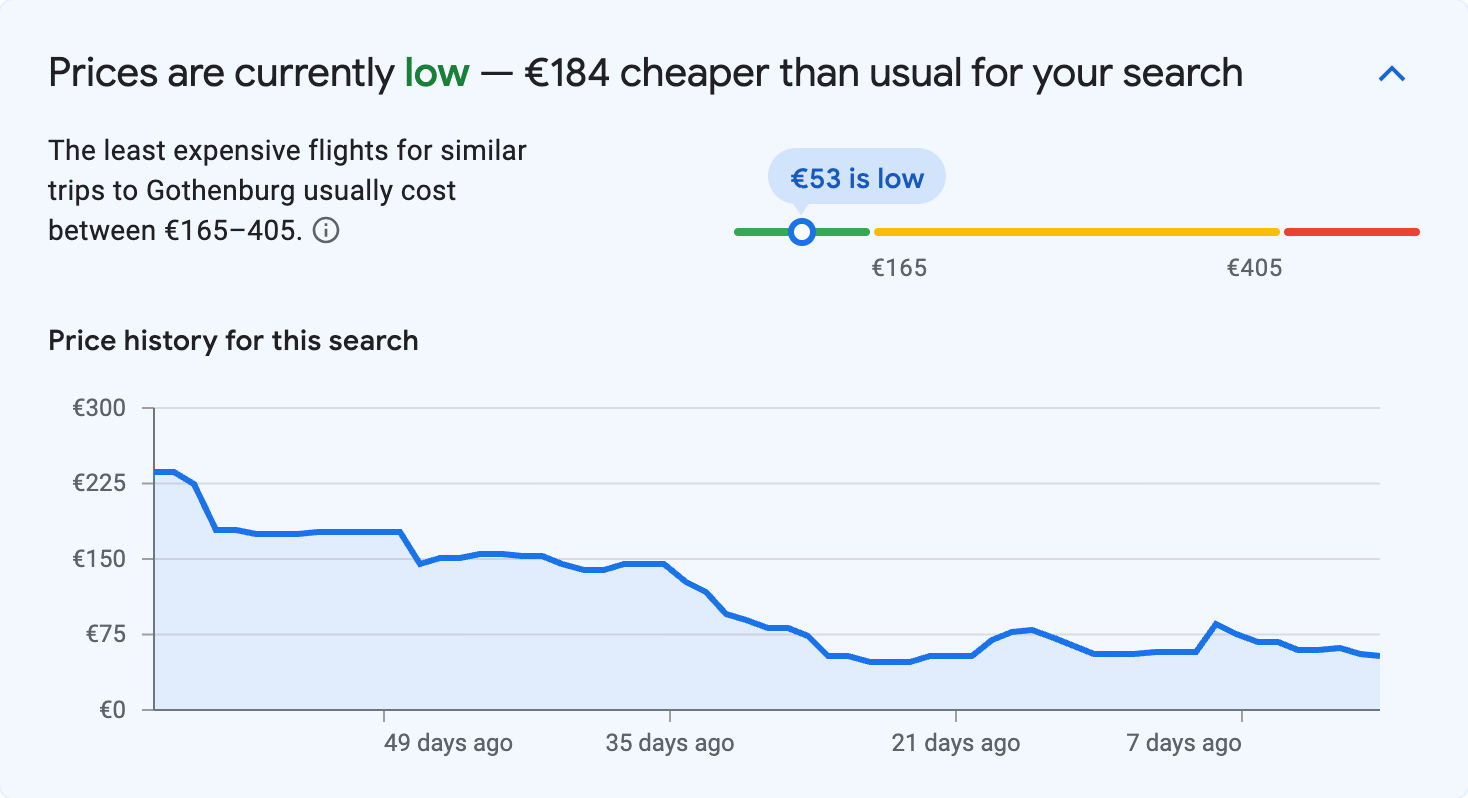Image resolution: width=1468 pixels, height=798 pixels.
Task: Click the yellow typical-price segment
Action: pyautogui.click(x=1075, y=231)
